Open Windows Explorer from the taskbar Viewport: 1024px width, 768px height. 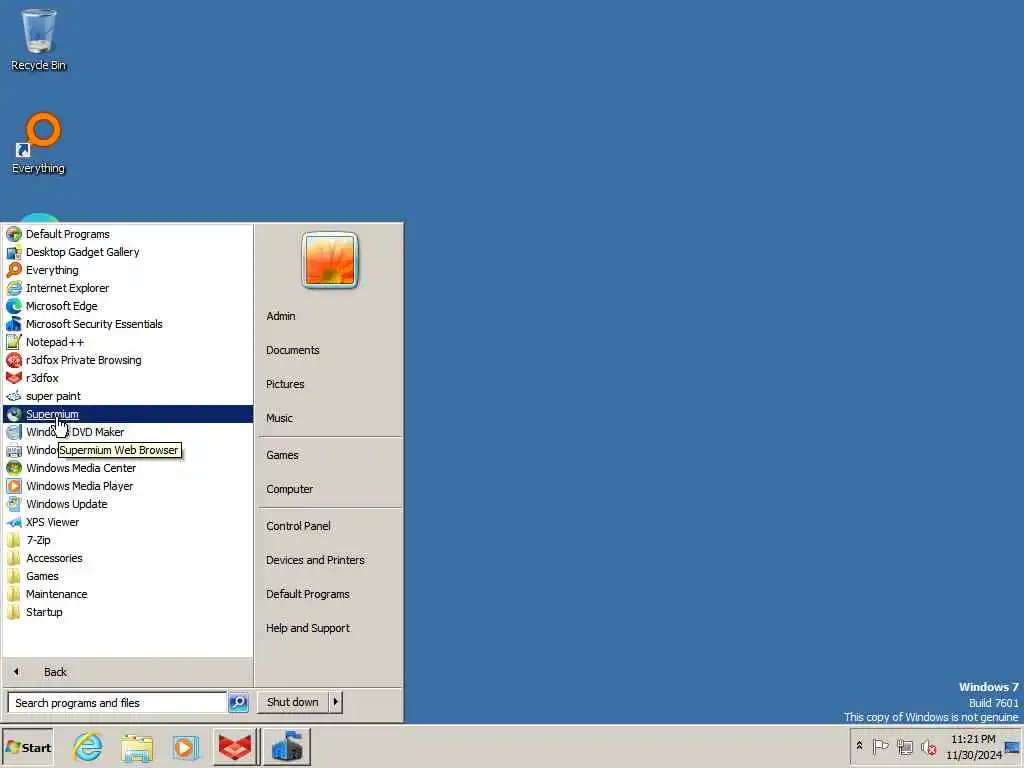[x=136, y=747]
